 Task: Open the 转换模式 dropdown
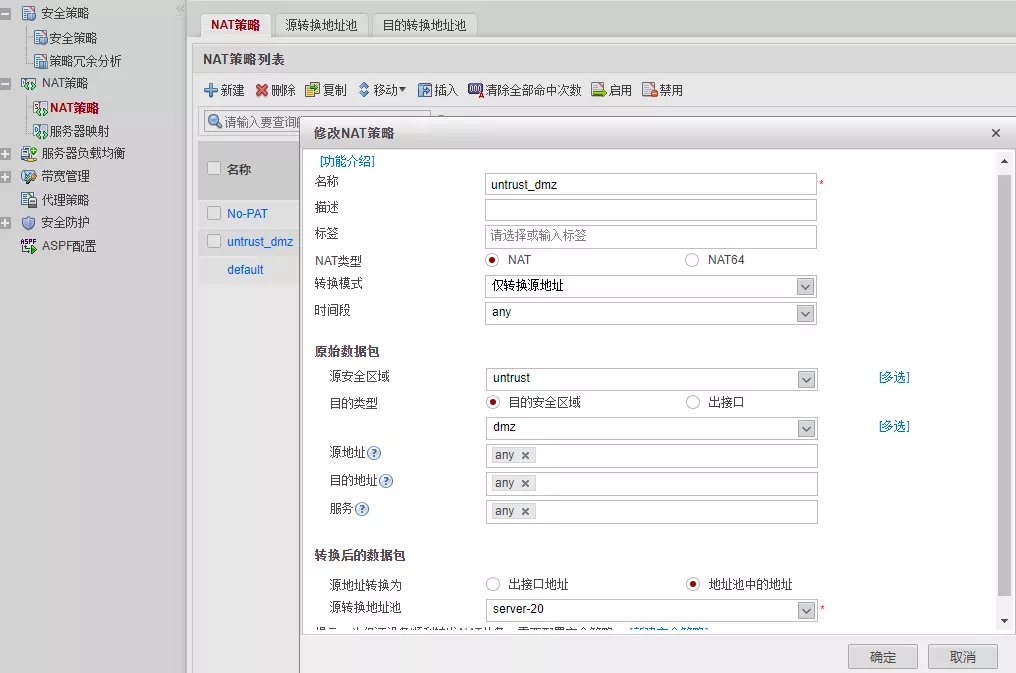805,286
